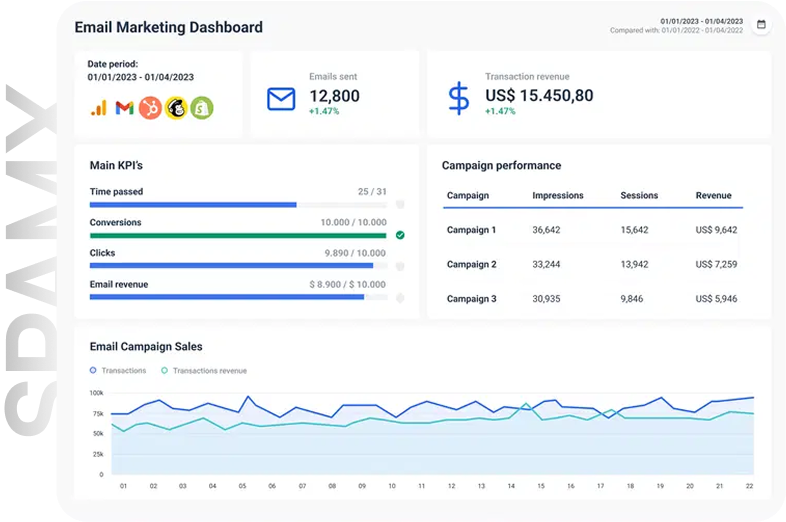Screen dimensions: 786x522
Task: Sort table by Revenue column header
Action: pyautogui.click(x=713, y=196)
